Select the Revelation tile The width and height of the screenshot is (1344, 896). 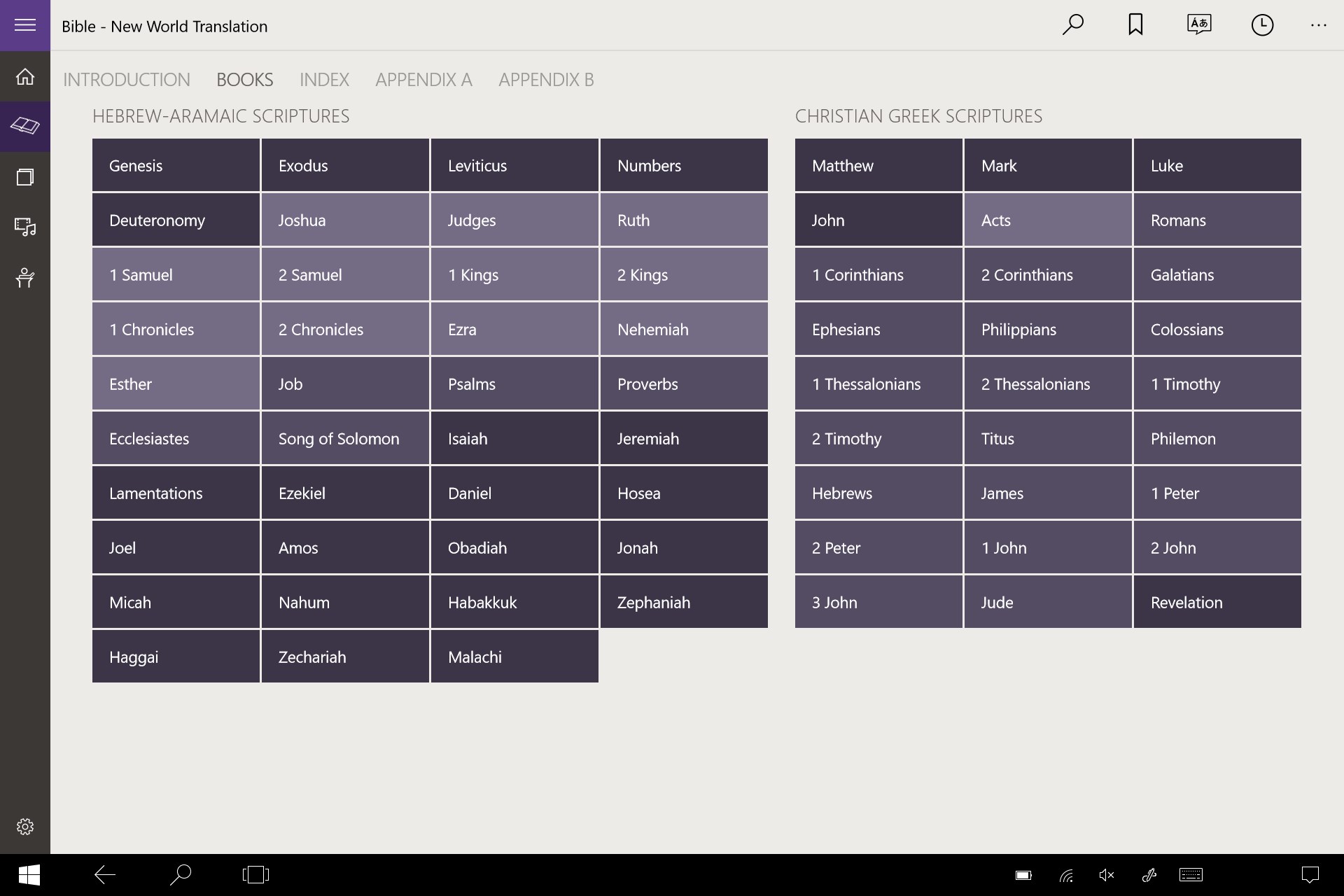point(1217,602)
